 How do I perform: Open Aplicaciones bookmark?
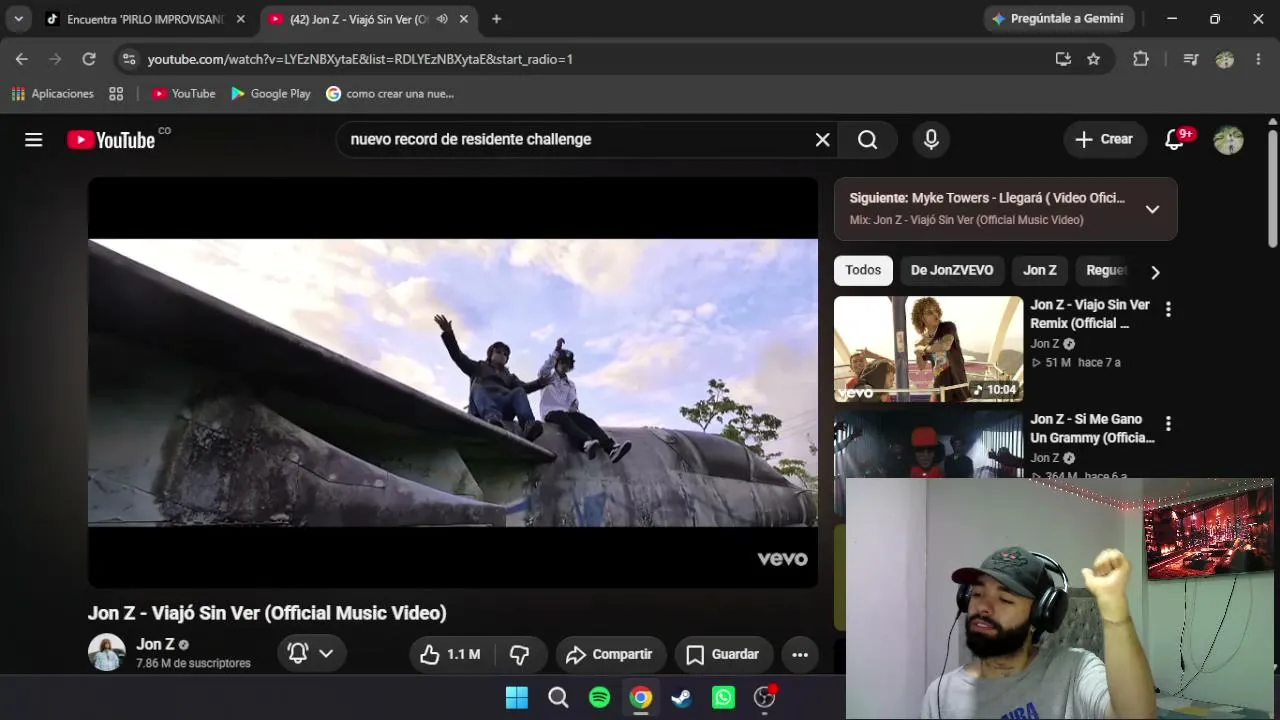coord(53,94)
